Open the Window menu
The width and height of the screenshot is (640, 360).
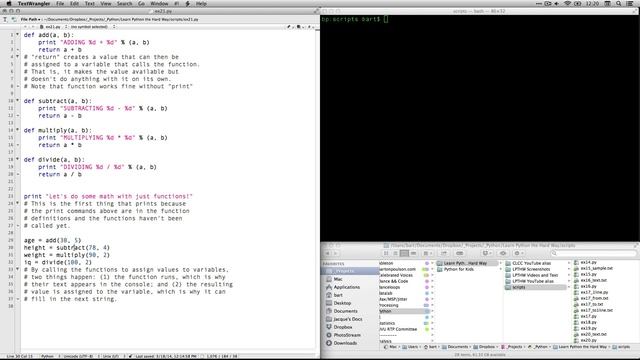click(159, 3)
